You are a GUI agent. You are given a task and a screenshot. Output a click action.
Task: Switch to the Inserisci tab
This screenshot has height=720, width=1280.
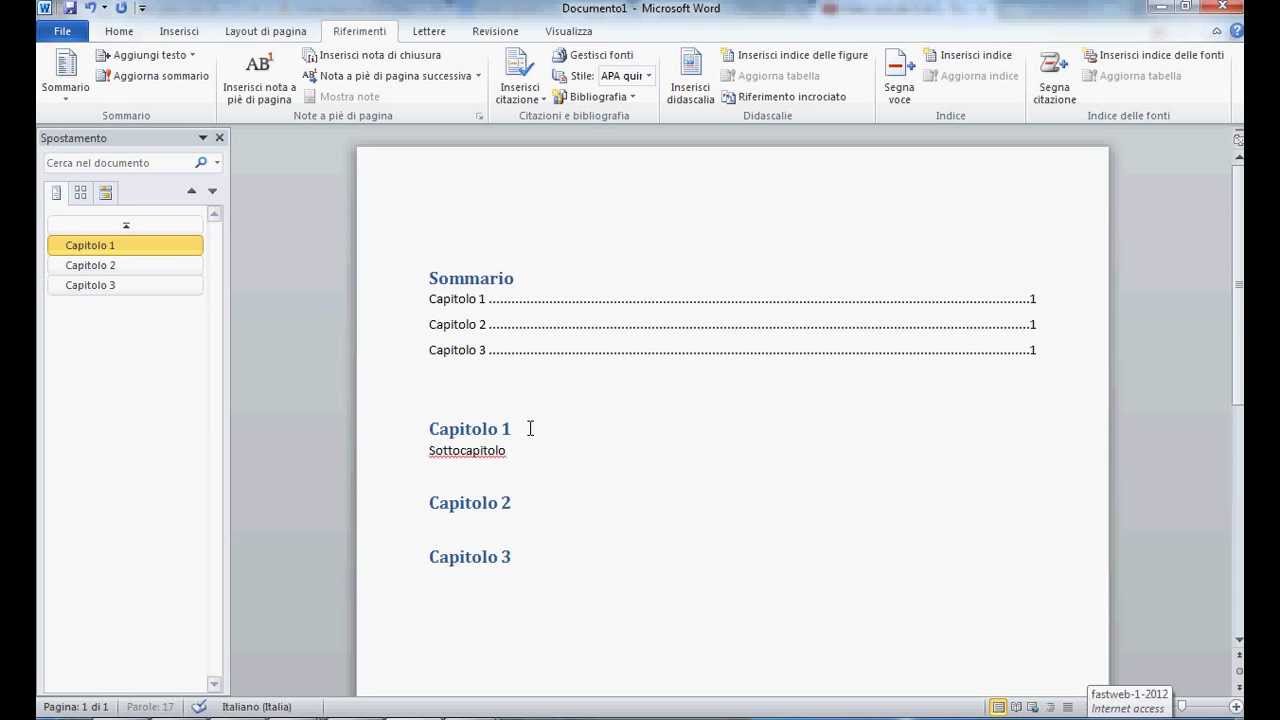(x=179, y=31)
